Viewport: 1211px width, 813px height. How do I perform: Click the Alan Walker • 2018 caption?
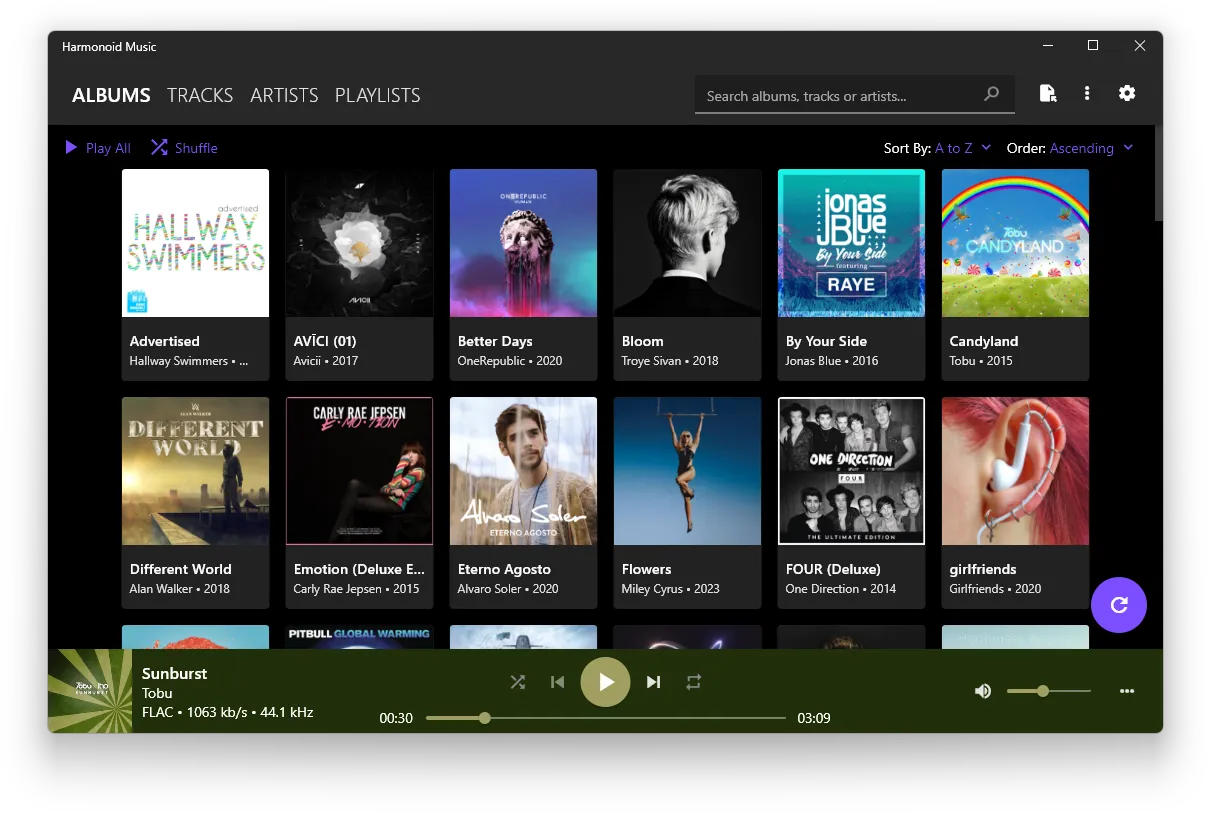click(x=180, y=589)
